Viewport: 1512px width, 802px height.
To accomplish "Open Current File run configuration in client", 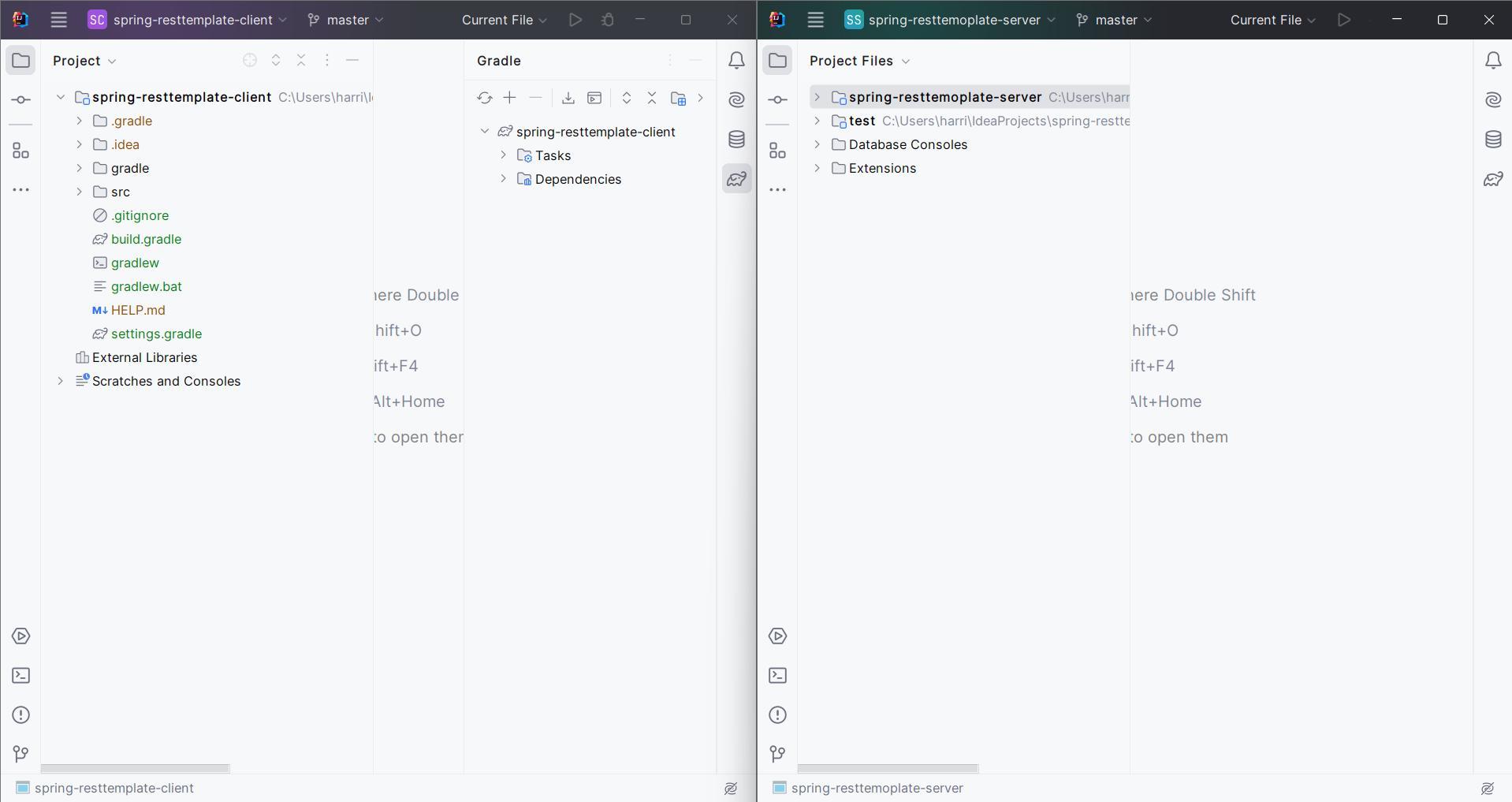I will tap(505, 20).
